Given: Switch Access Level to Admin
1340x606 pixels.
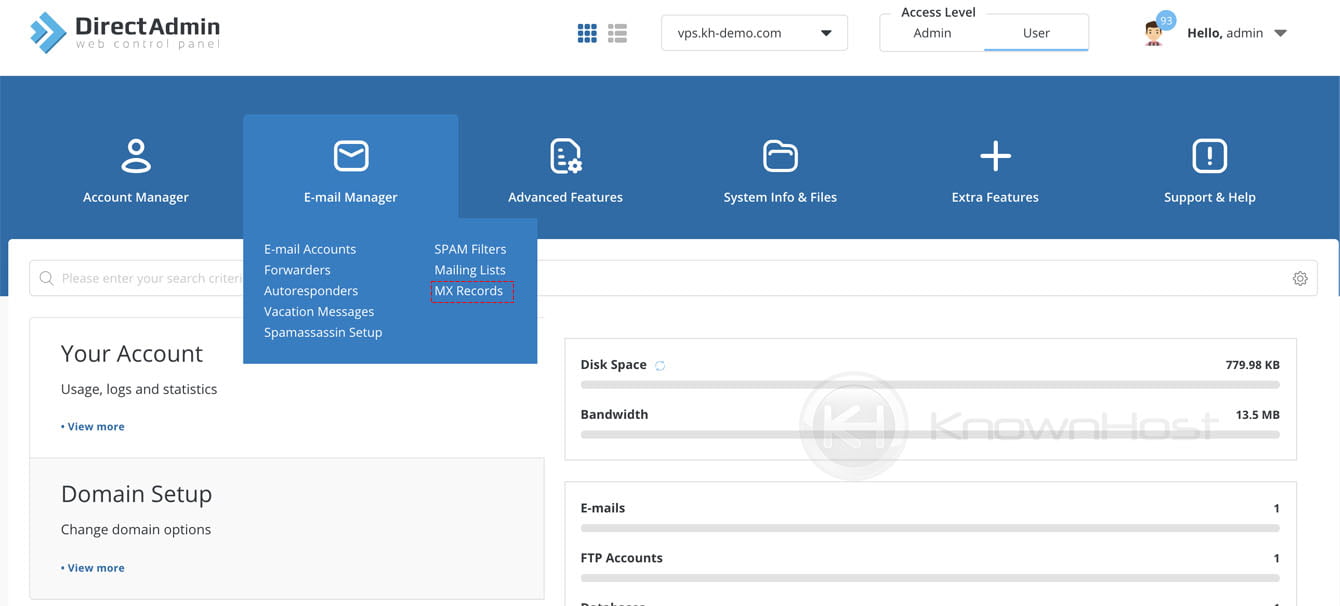Looking at the screenshot, I should [x=932, y=32].
